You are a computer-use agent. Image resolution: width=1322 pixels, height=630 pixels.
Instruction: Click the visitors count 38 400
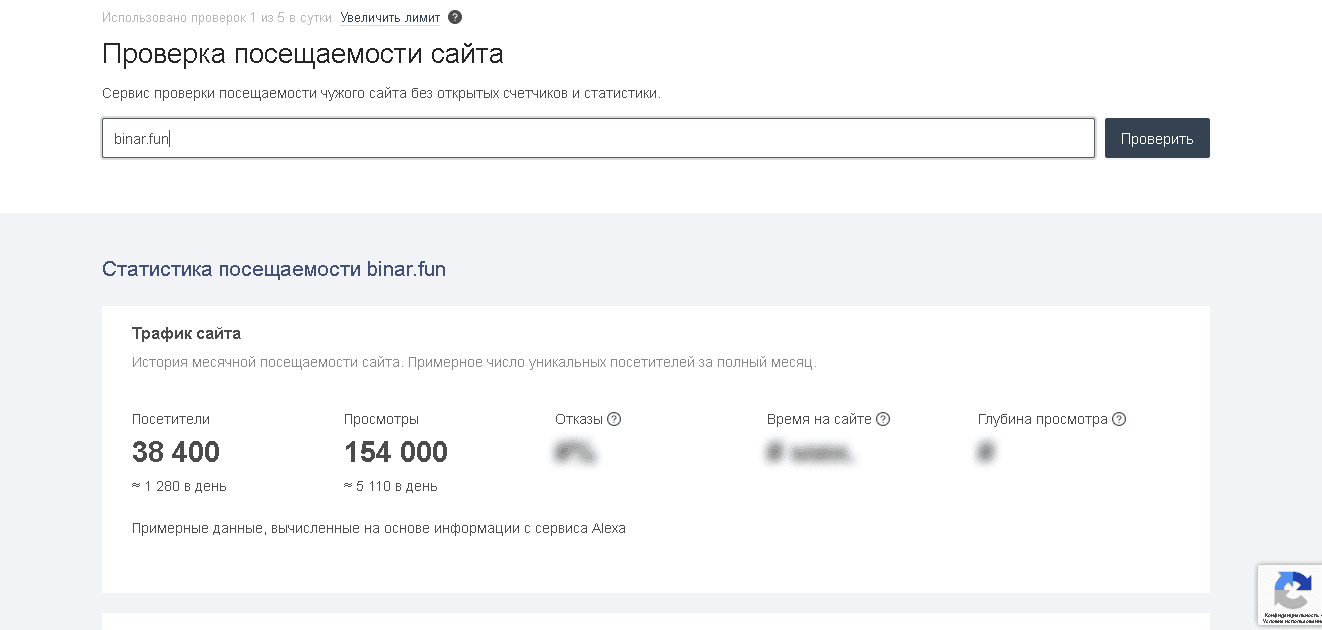pos(176,453)
